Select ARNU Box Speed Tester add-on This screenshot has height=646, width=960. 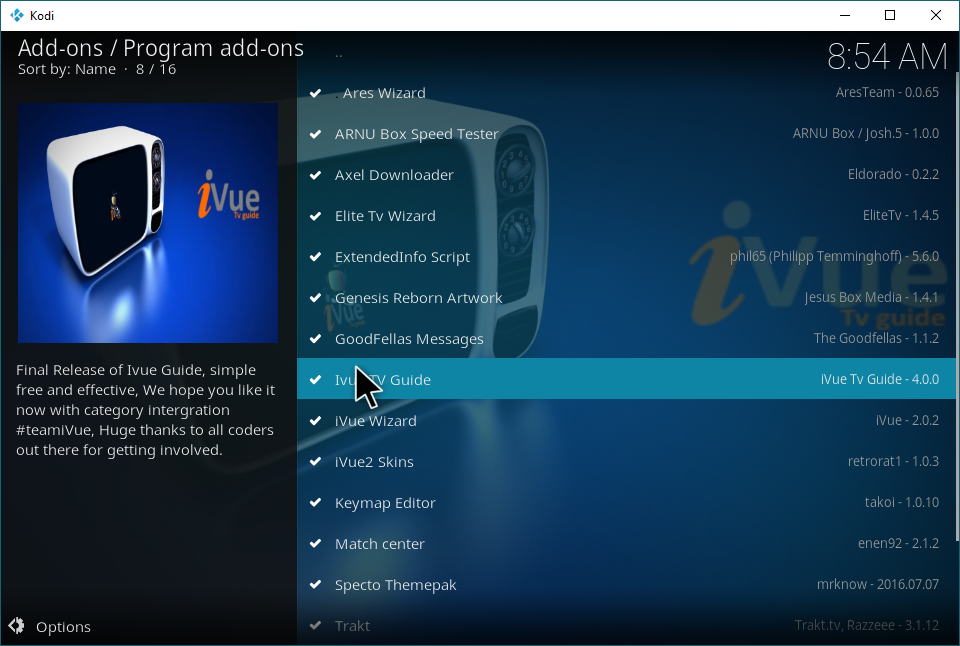626,134
